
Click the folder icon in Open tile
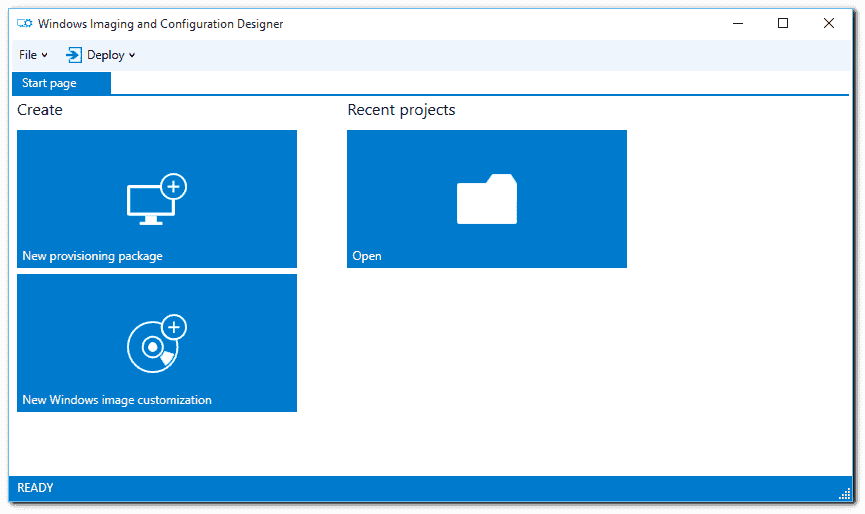point(487,199)
